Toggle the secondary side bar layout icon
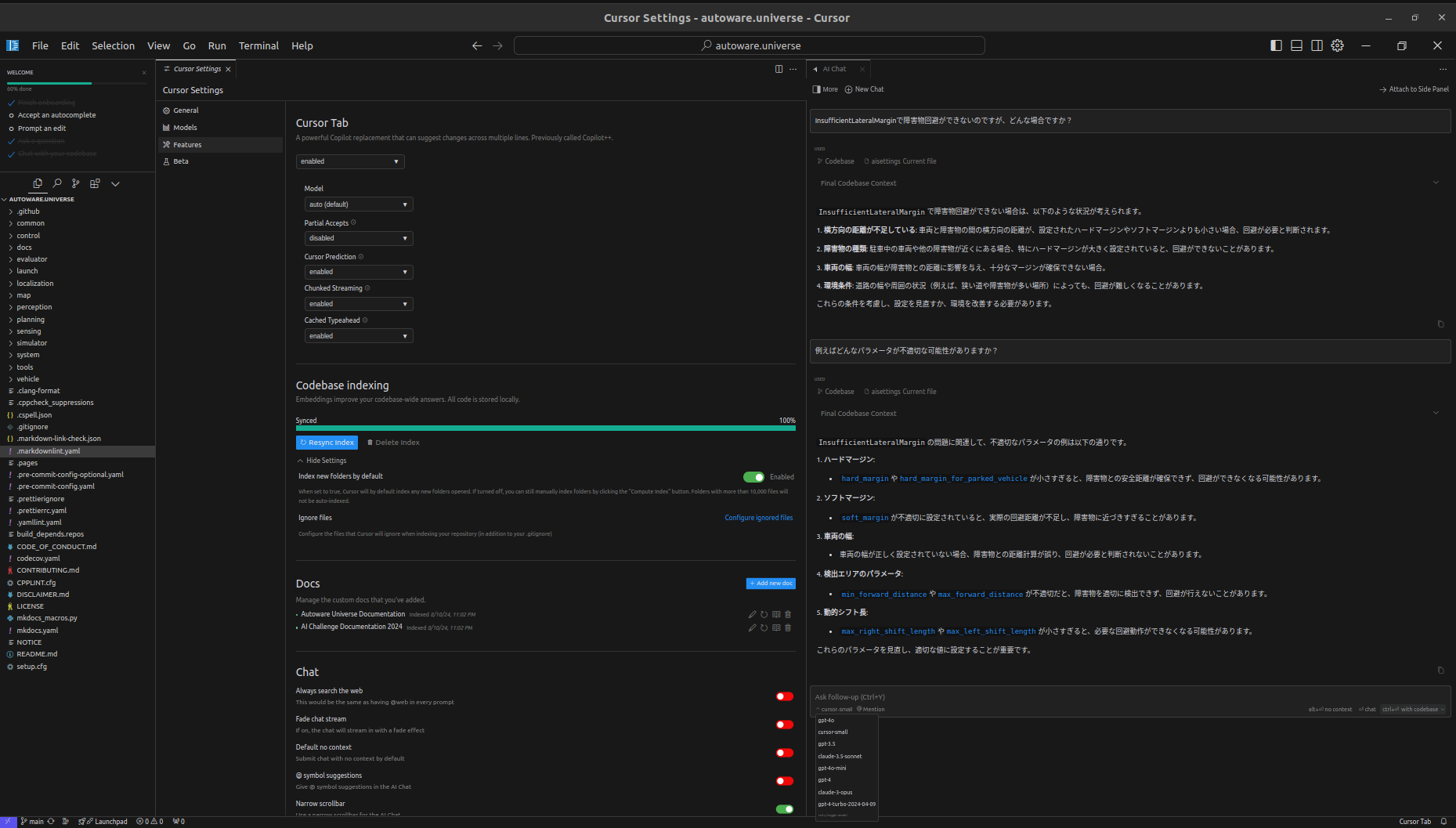This screenshot has width=1456, height=828. (x=1317, y=45)
